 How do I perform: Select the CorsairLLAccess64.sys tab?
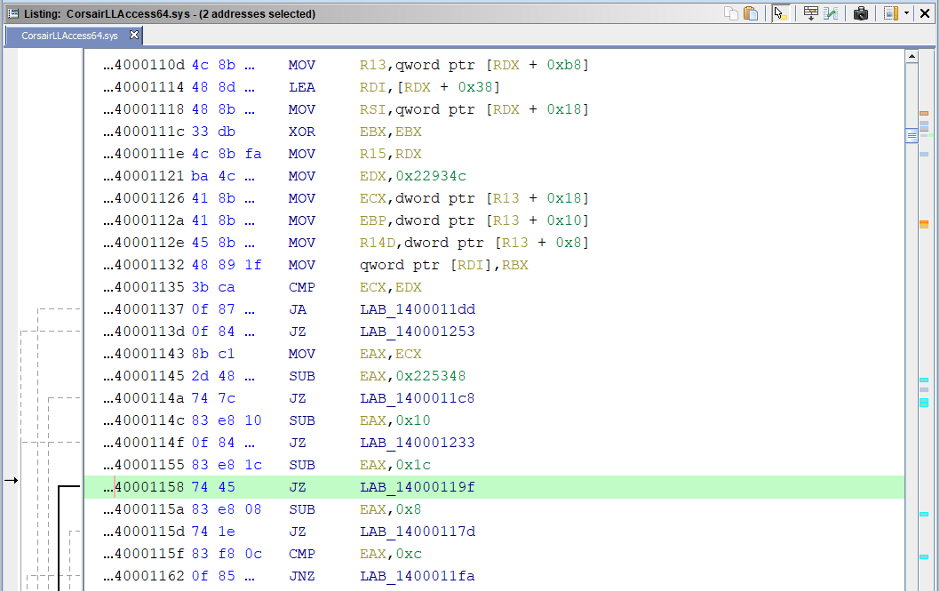point(69,36)
